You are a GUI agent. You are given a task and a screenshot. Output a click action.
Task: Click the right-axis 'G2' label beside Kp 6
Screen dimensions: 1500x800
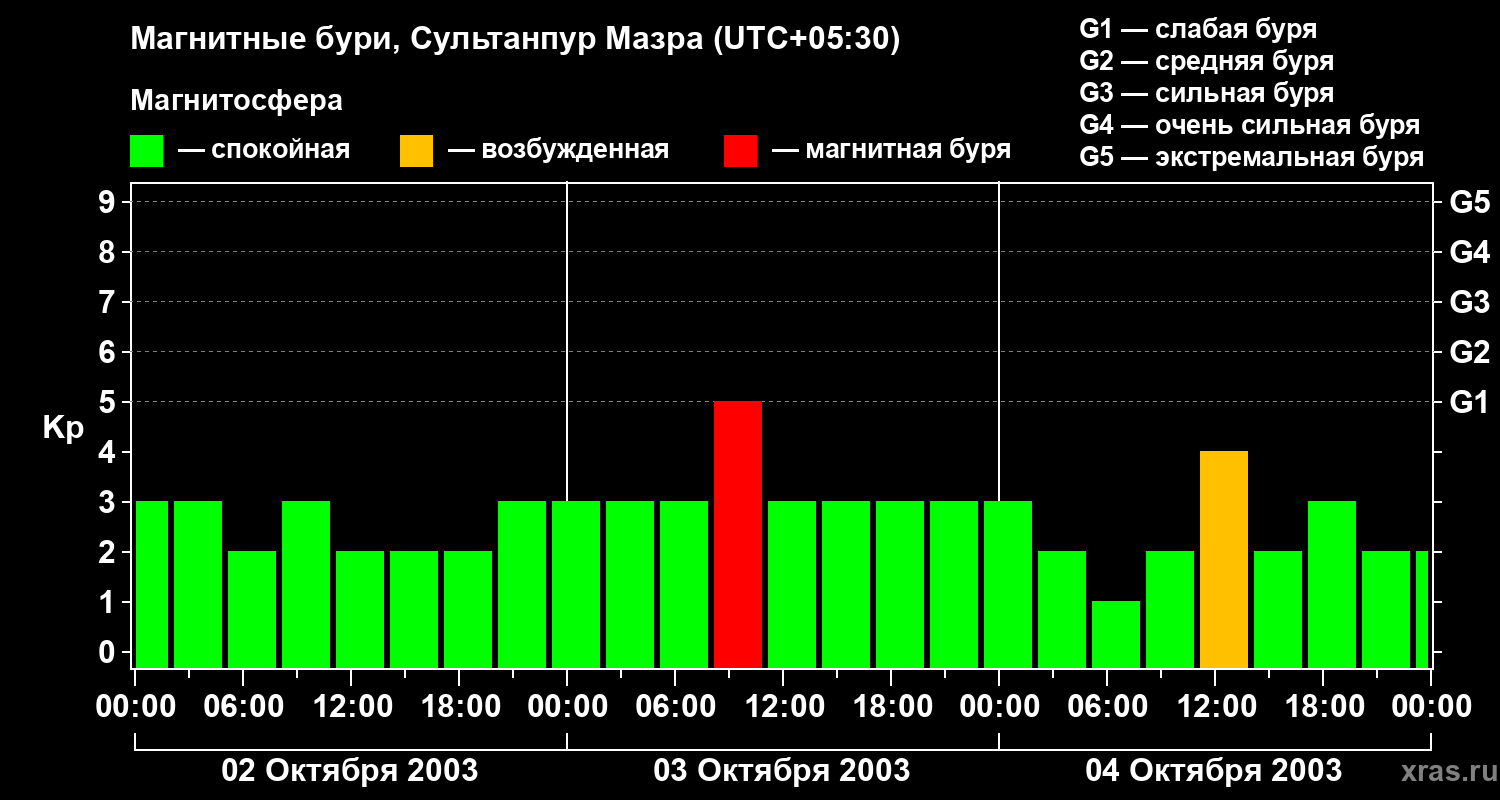[x=1470, y=353]
